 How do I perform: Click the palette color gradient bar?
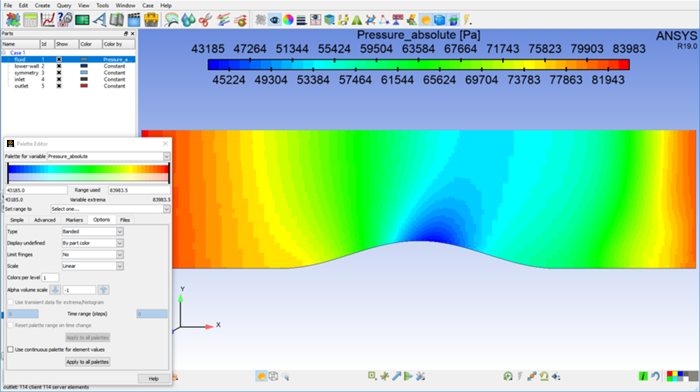88,173
